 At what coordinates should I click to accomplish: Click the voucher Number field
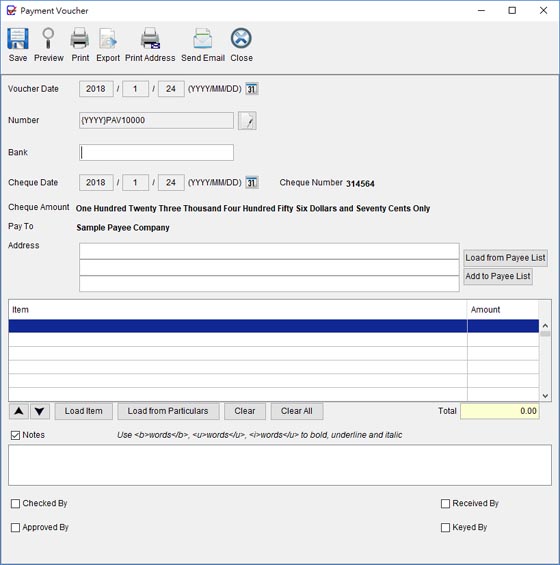click(156, 120)
